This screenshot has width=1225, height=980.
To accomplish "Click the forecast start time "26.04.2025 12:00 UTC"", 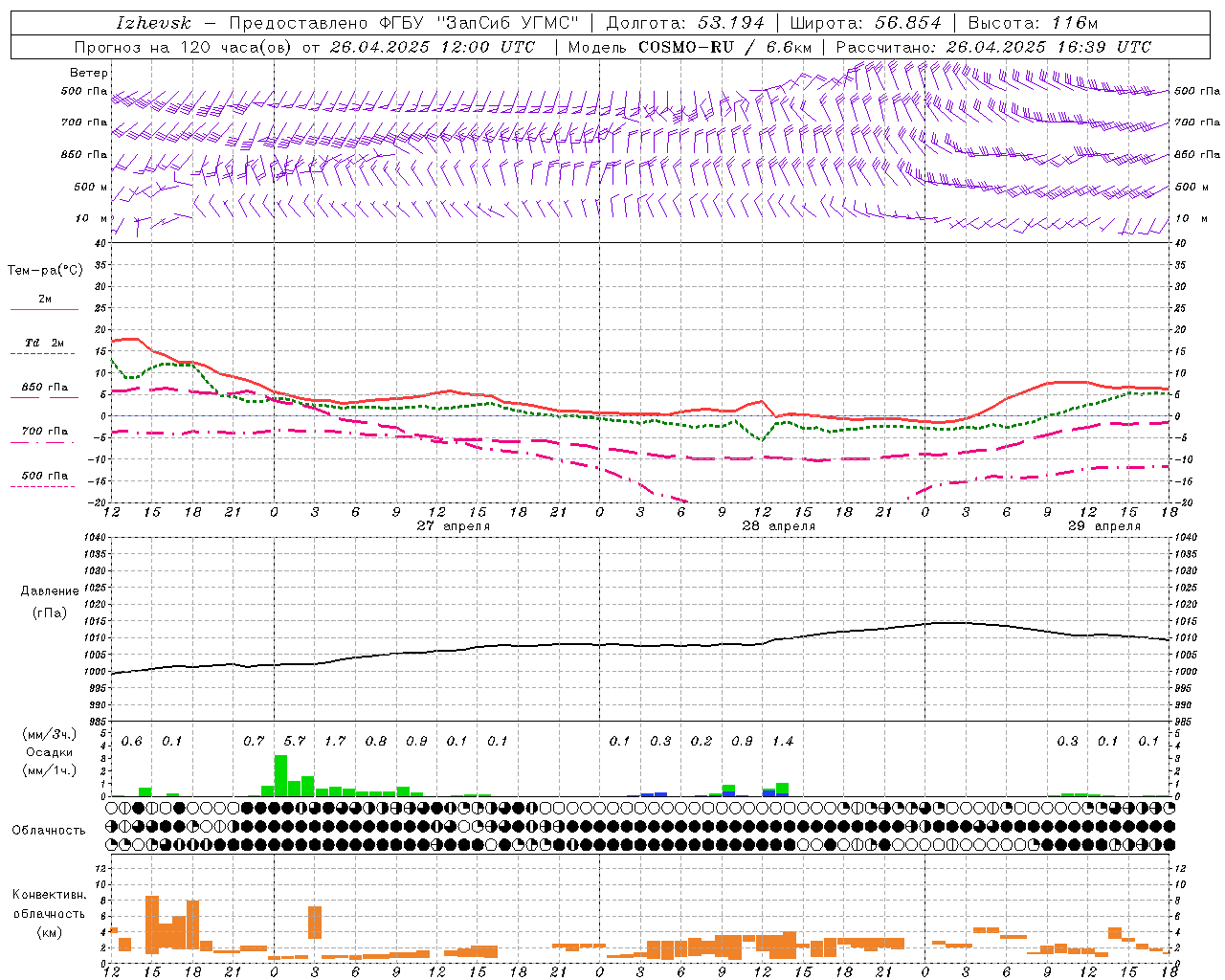I will pyautogui.click(x=433, y=47).
